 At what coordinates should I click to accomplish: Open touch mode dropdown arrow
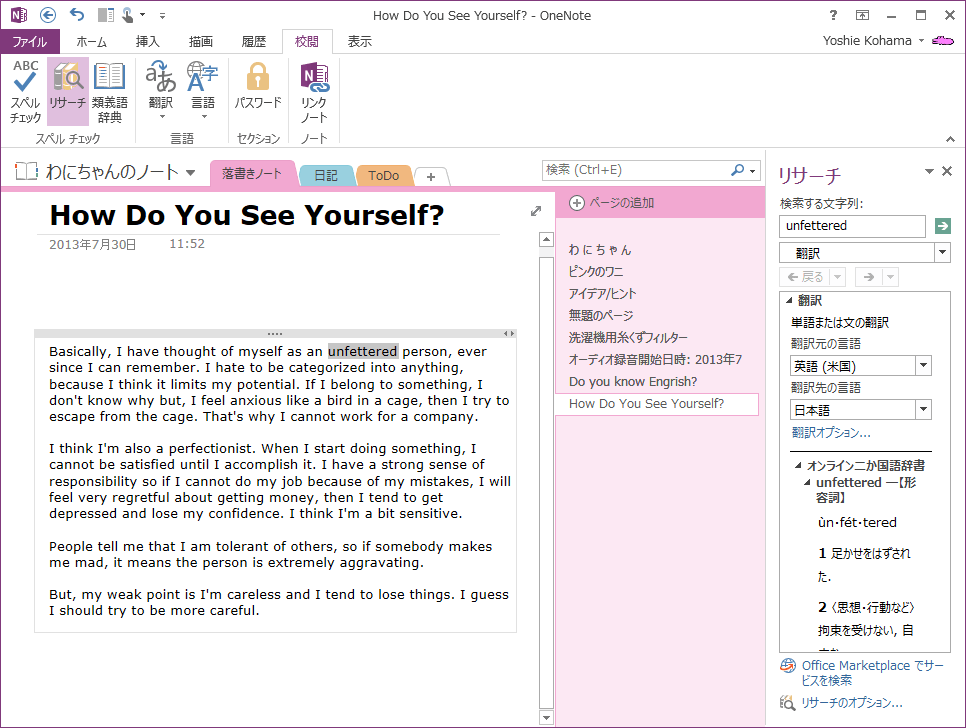143,15
